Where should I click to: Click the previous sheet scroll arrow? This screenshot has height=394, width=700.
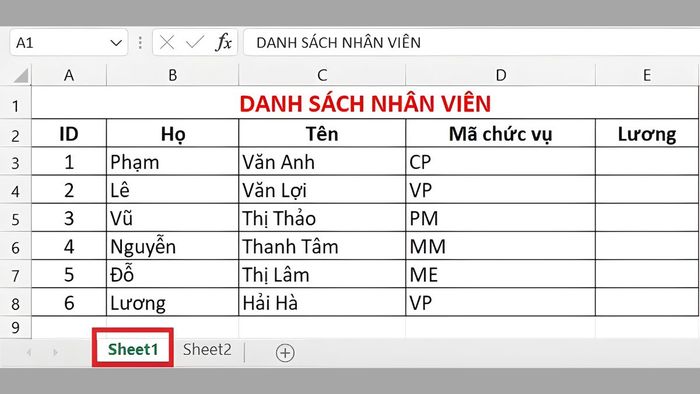[29, 353]
